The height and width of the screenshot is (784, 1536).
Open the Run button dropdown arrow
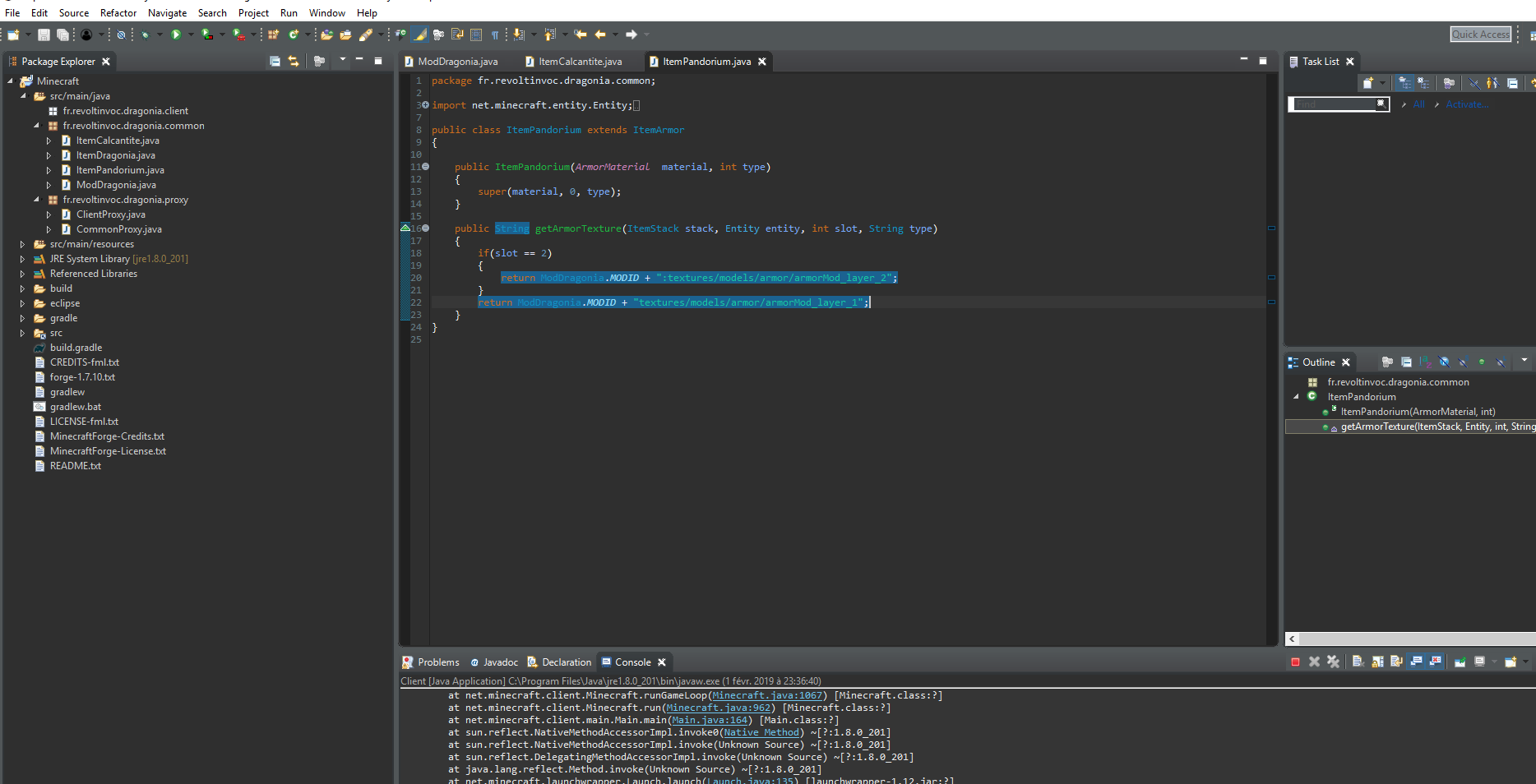[x=191, y=35]
